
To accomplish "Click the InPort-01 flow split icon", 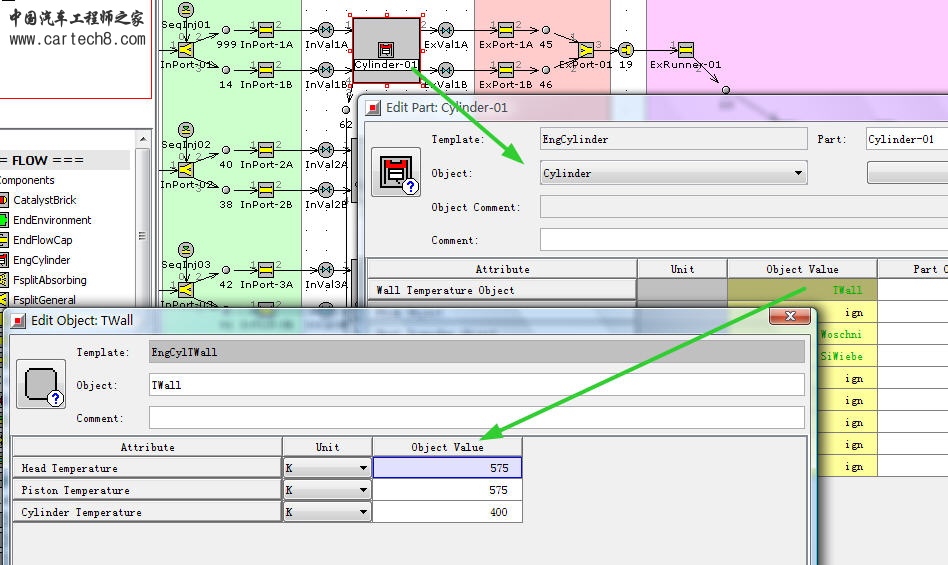I will coord(186,50).
